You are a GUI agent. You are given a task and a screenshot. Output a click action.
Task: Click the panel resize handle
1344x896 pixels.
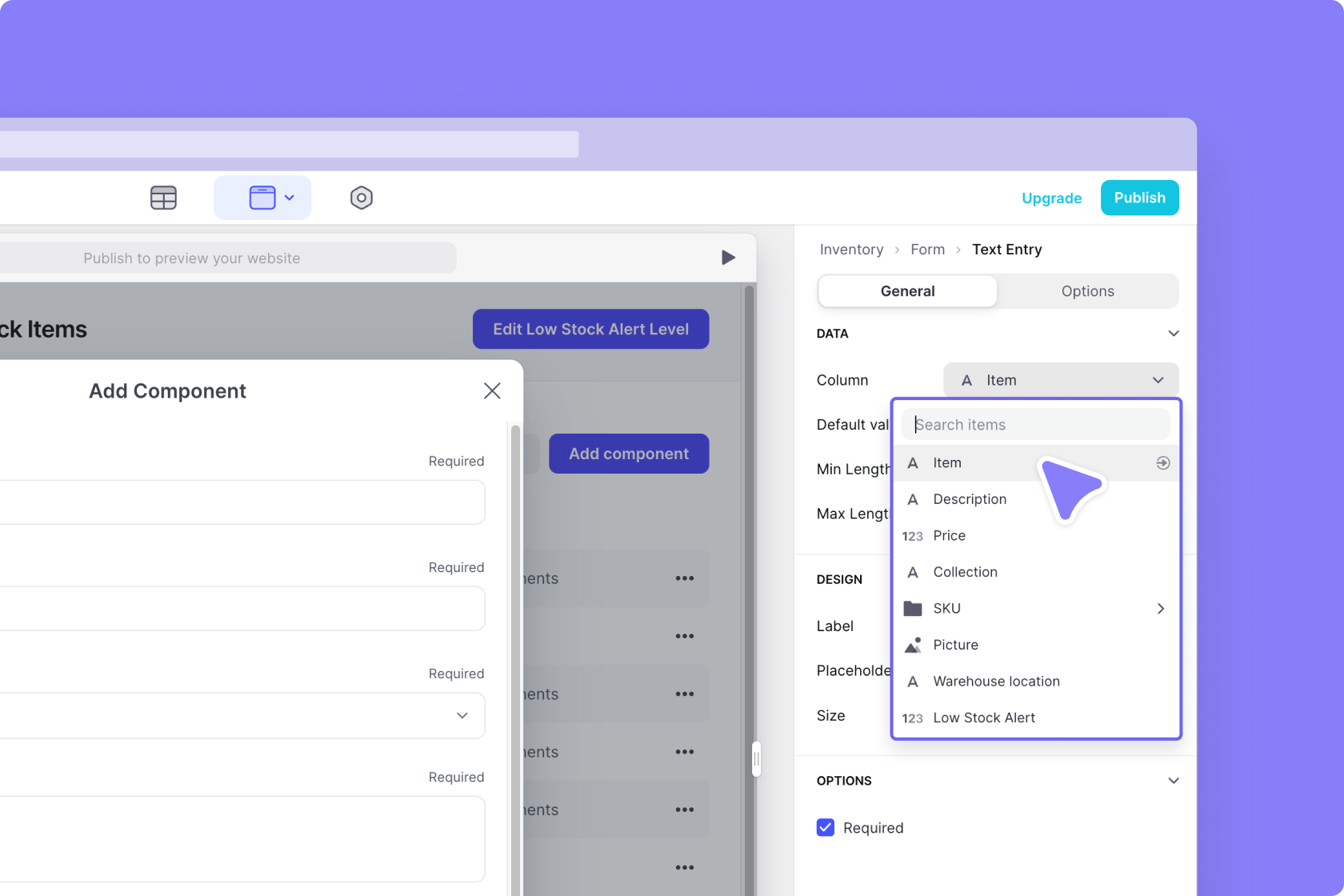pos(756,759)
